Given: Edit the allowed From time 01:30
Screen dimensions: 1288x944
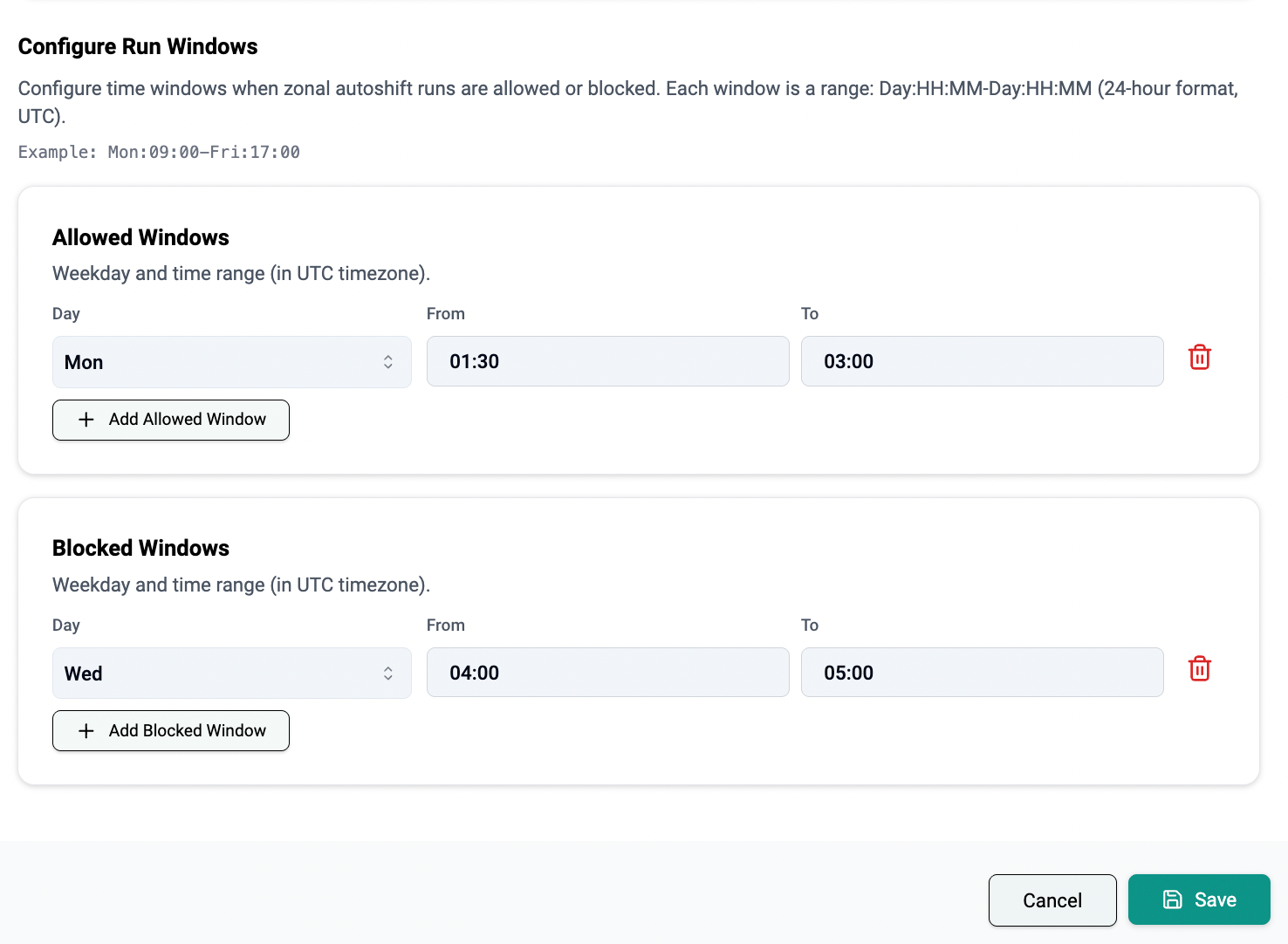Looking at the screenshot, I should point(607,361).
